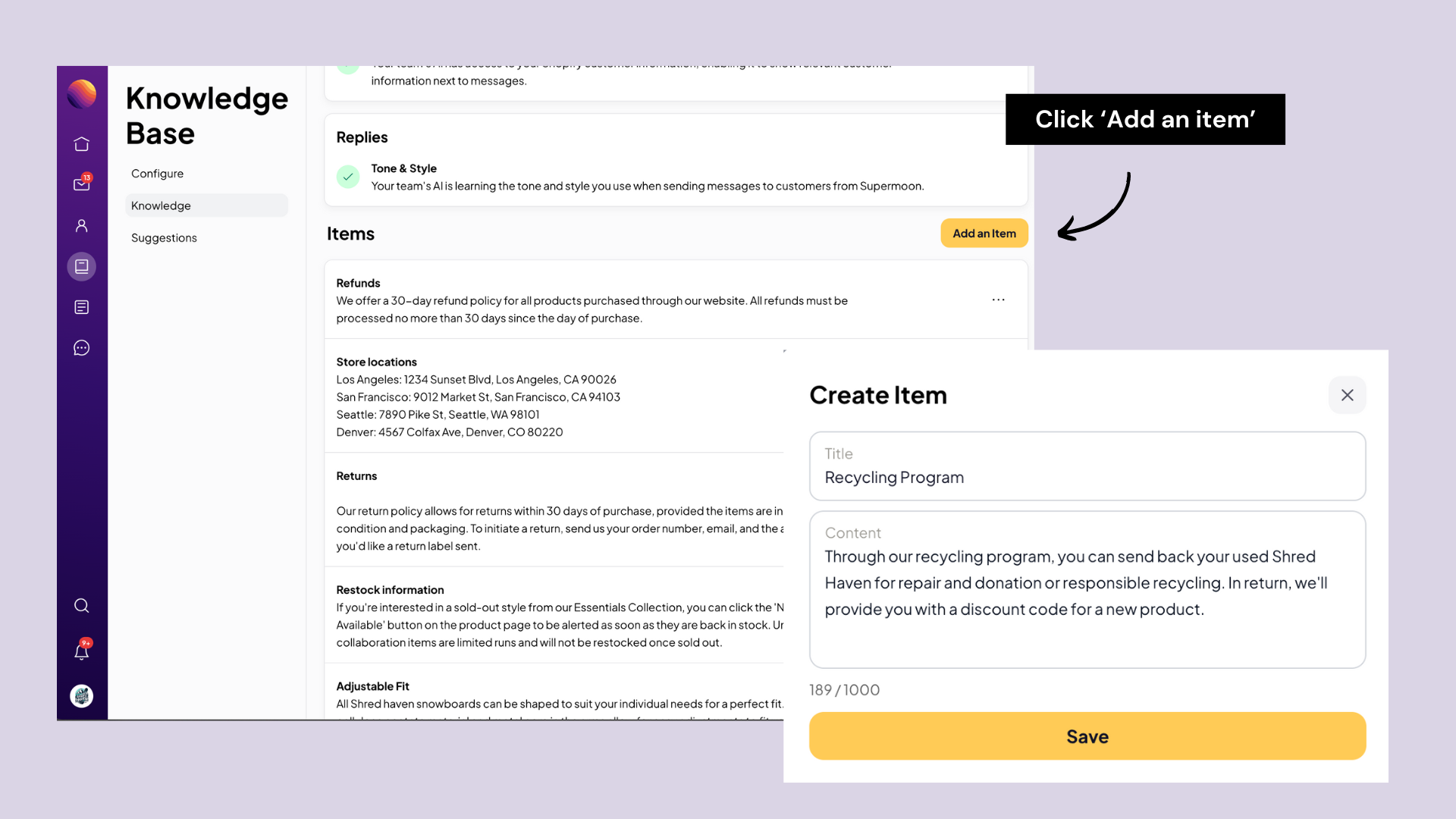Open the Configure section
The image size is (1456, 819).
(157, 173)
